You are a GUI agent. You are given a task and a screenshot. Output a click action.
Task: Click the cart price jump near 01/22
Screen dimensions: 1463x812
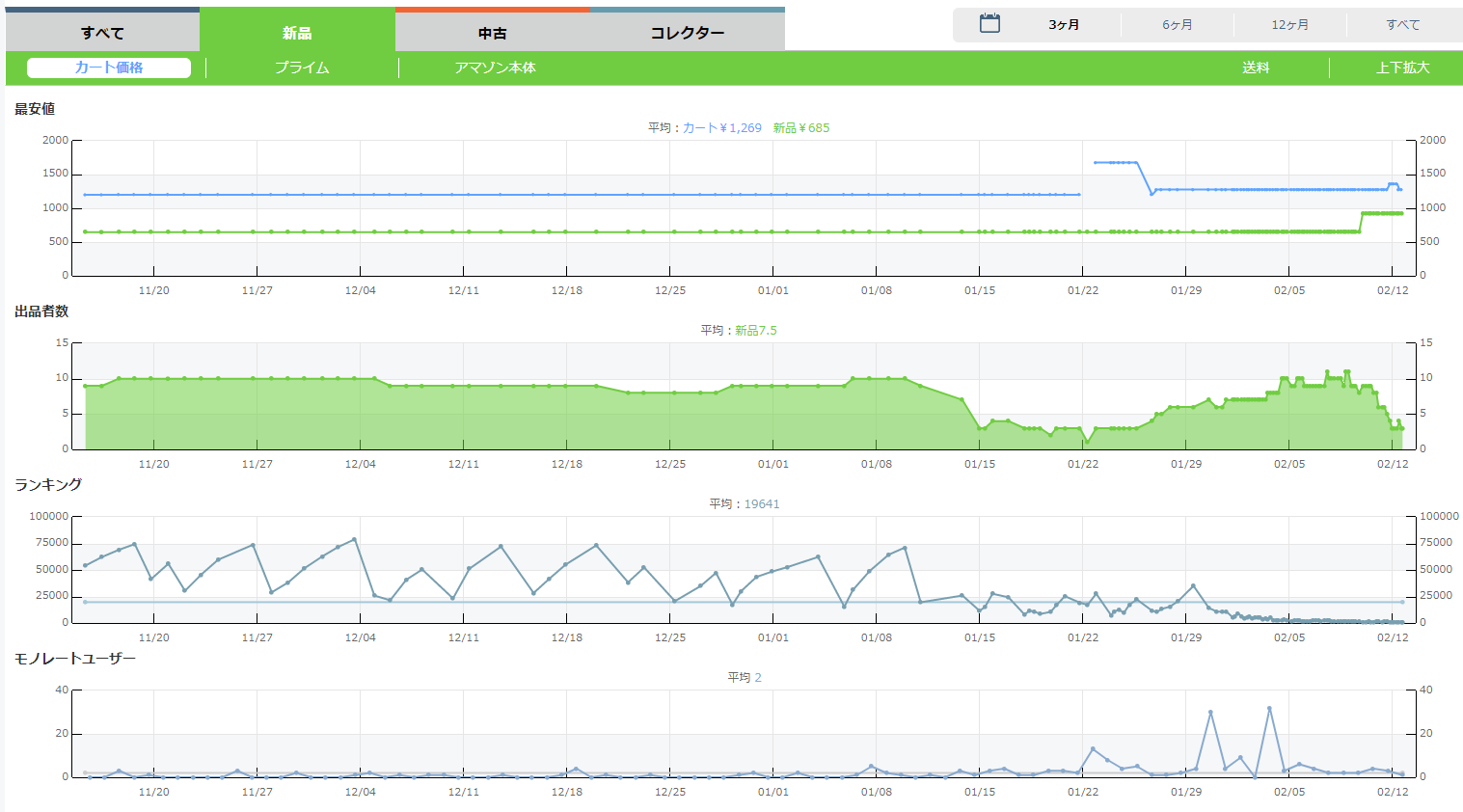[1096, 162]
